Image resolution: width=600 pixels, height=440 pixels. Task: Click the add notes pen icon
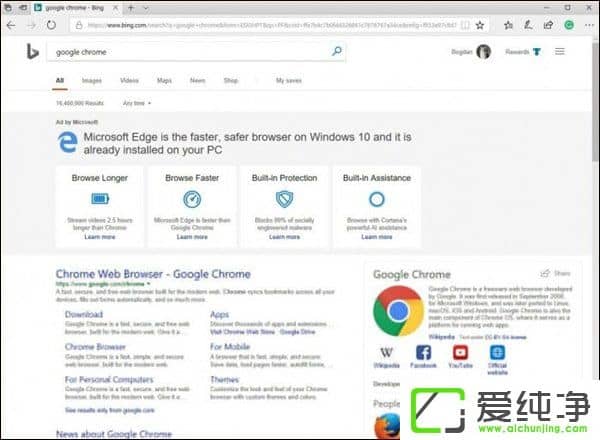tap(528, 25)
